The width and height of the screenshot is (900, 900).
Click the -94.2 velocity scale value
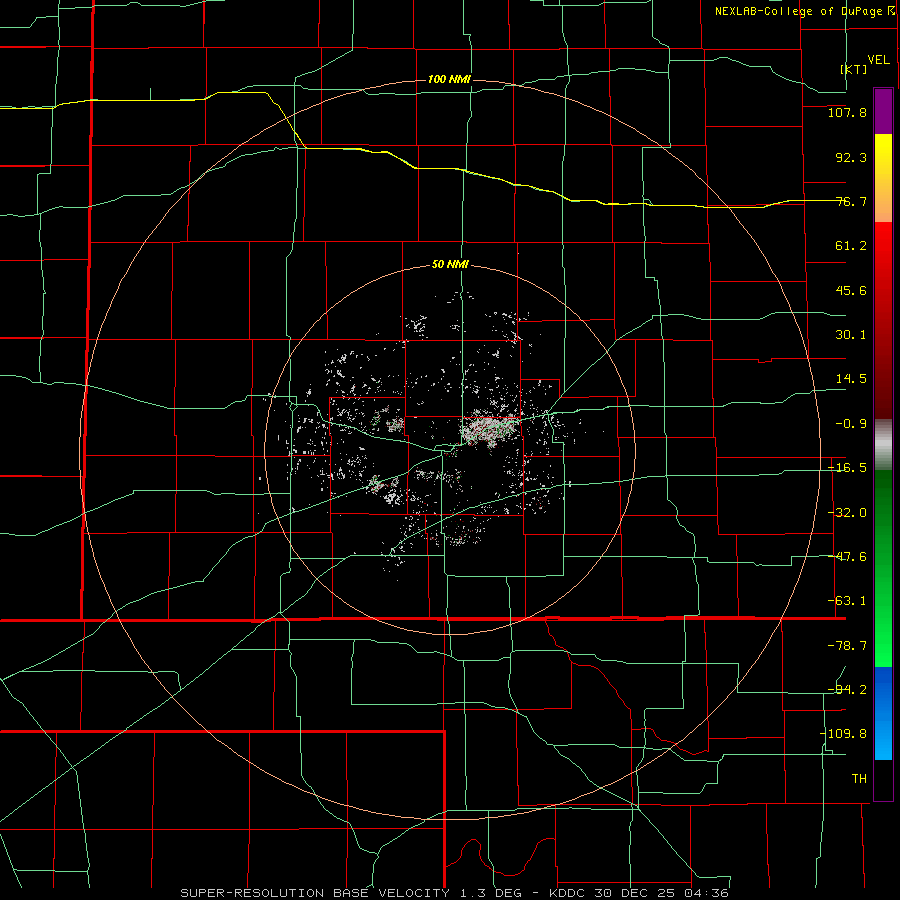click(847, 689)
